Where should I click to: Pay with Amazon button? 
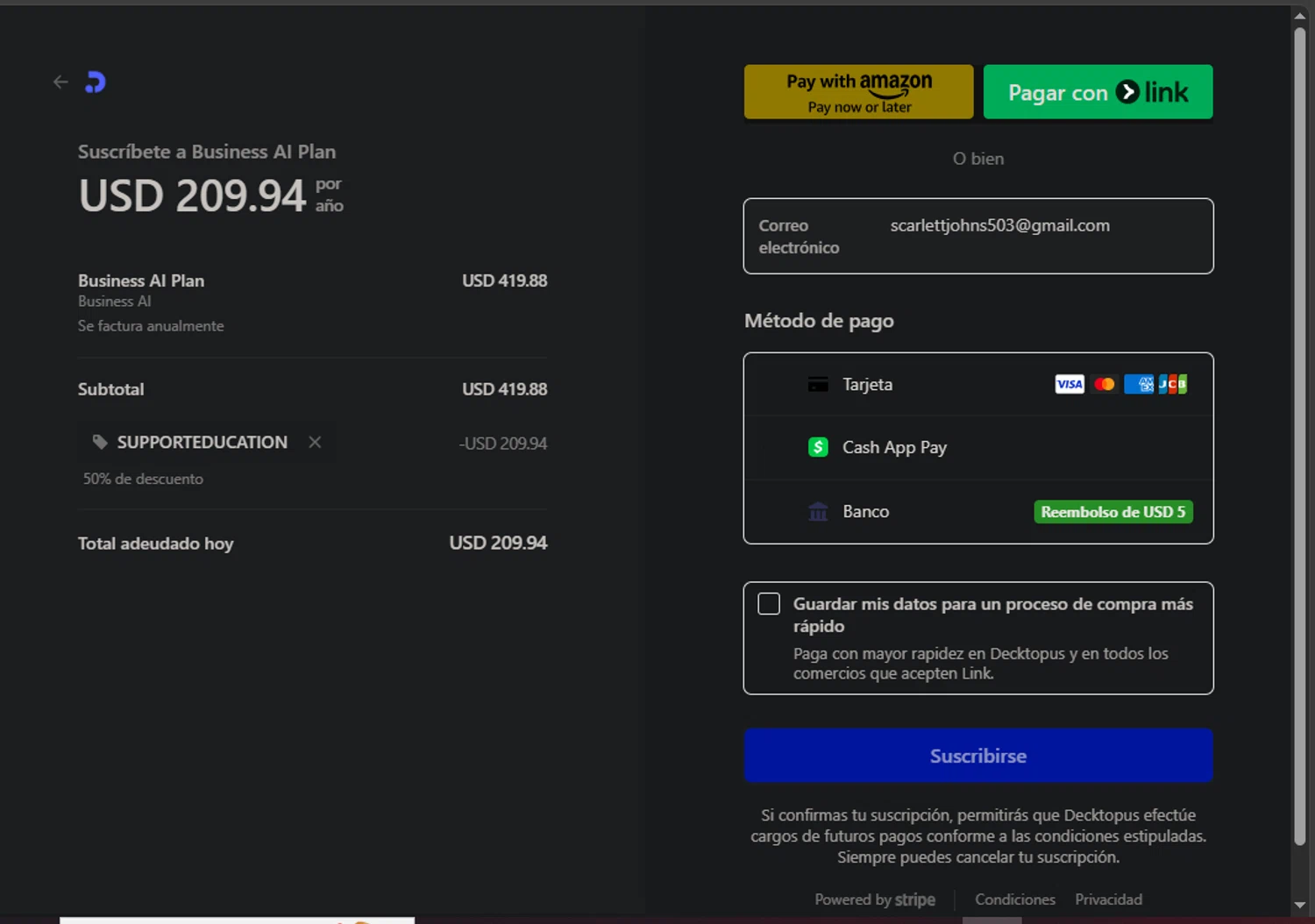tap(858, 91)
